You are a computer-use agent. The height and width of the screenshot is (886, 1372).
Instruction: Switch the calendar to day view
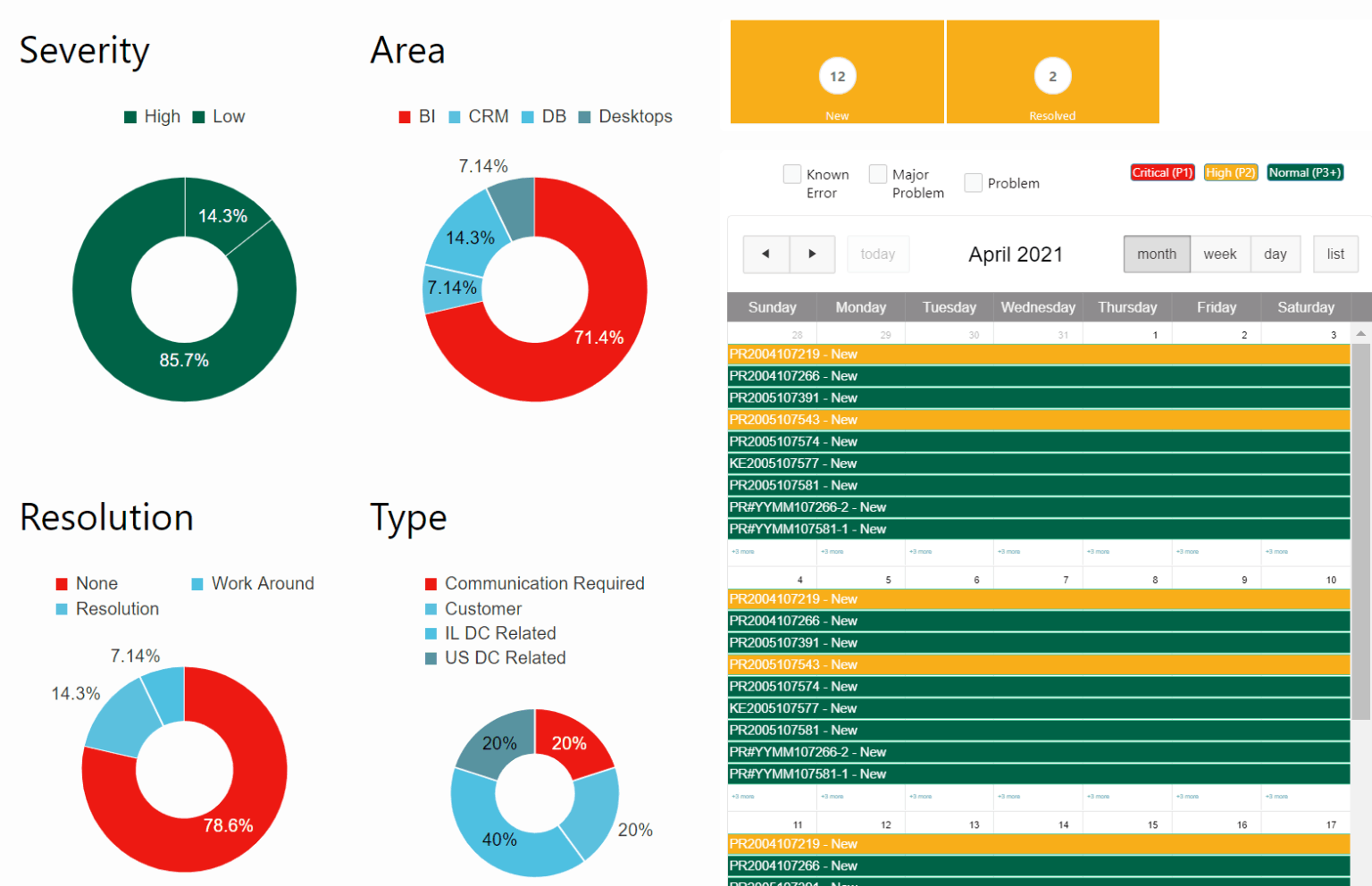point(1276,254)
